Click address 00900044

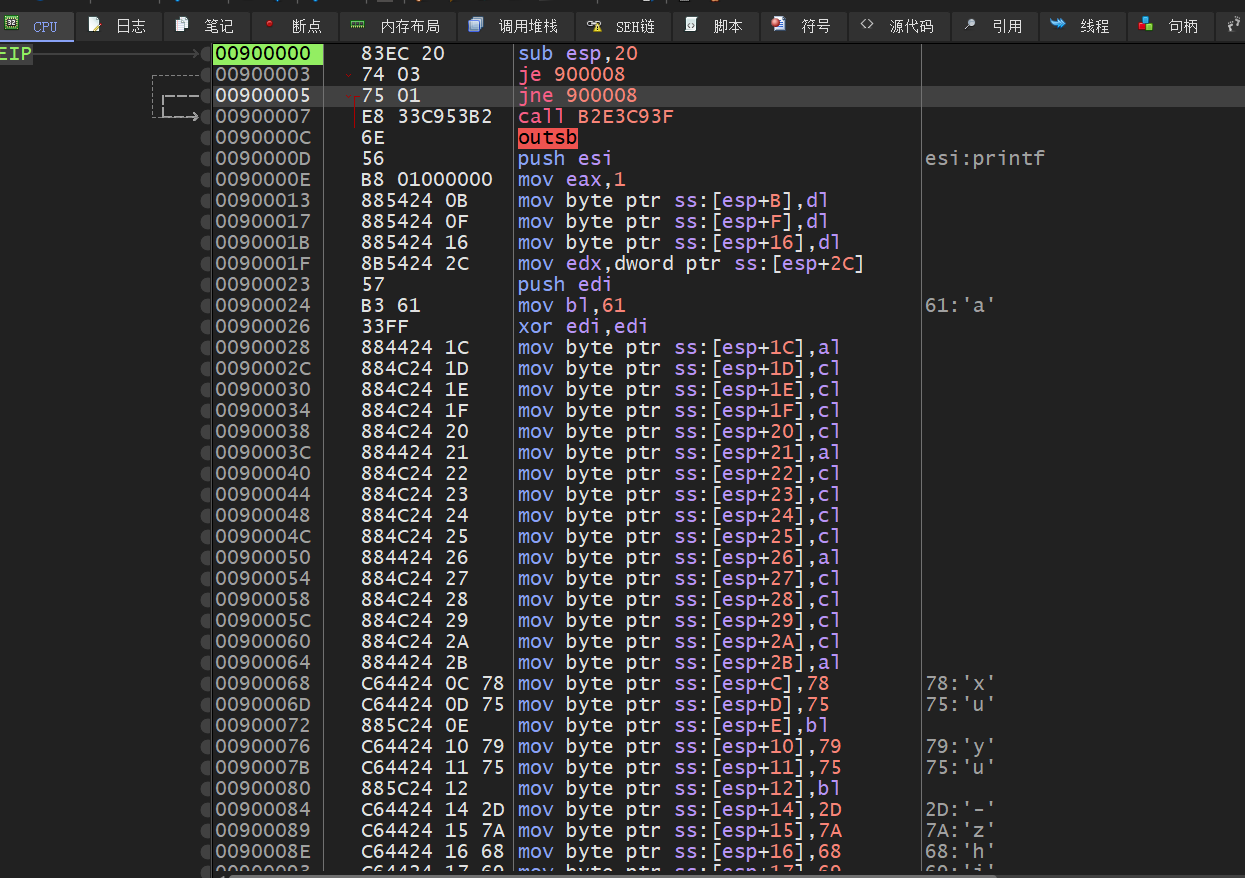(x=263, y=494)
